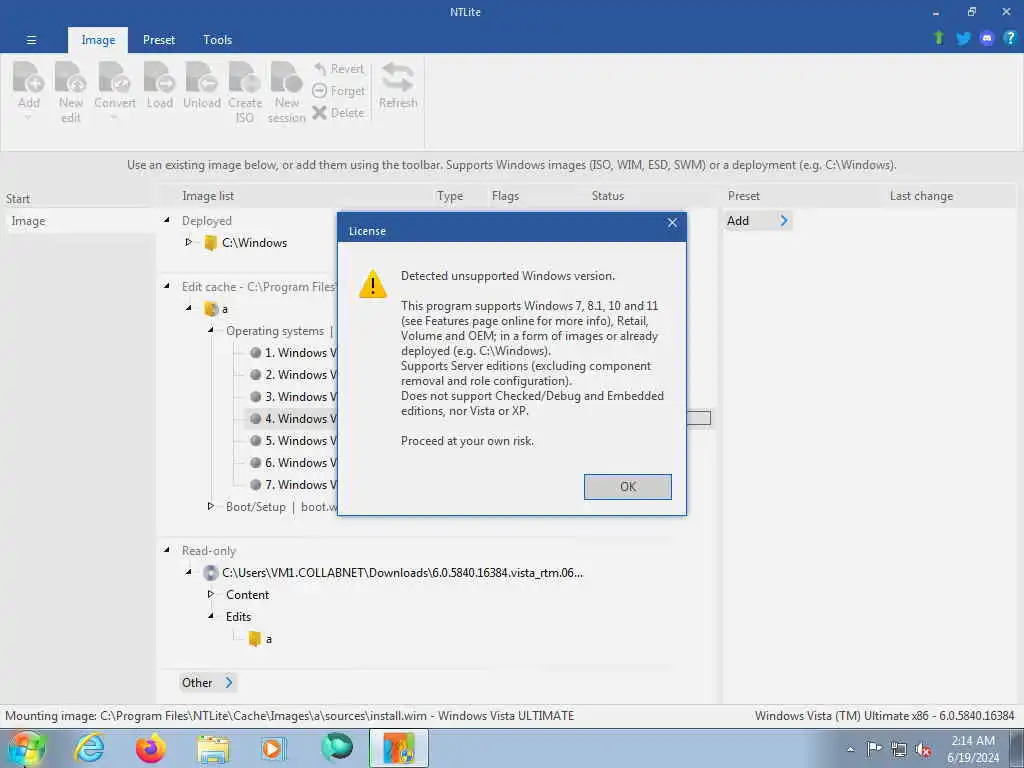Click the Forget toolbar item
This screenshot has width=1024, height=768.
point(338,91)
